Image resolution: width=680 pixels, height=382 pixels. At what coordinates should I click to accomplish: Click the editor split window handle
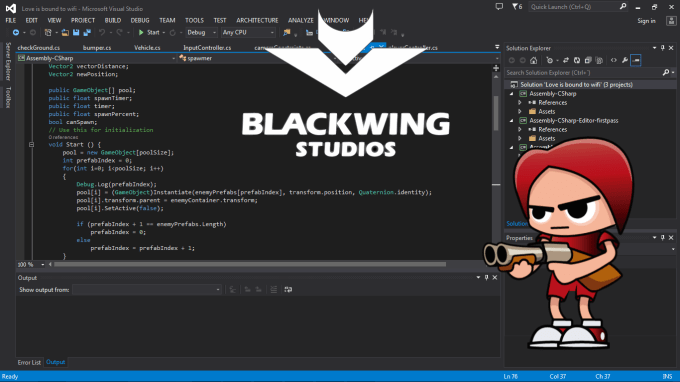click(x=496, y=68)
